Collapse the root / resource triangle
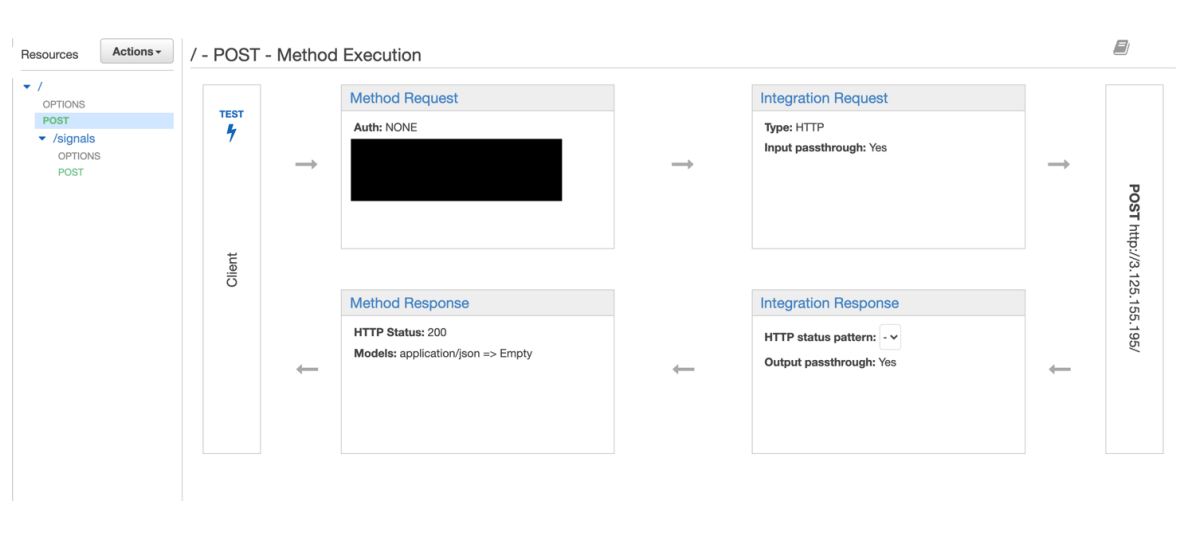 27,87
